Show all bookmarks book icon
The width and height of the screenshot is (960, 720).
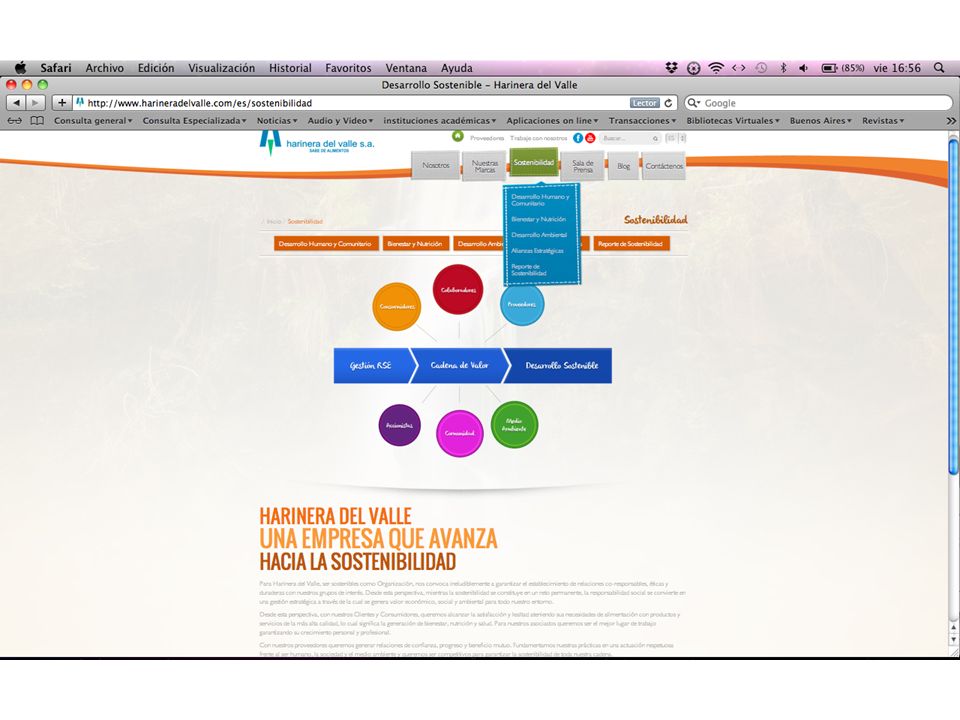tap(37, 121)
